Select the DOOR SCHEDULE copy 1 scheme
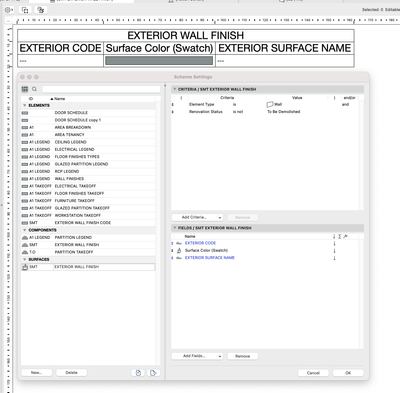The height and width of the screenshot is (393, 400). pyautogui.click(x=88, y=120)
